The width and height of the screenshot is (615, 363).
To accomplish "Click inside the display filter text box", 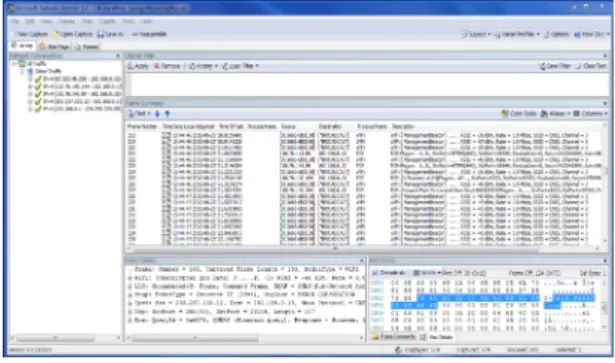I will (369, 84).
